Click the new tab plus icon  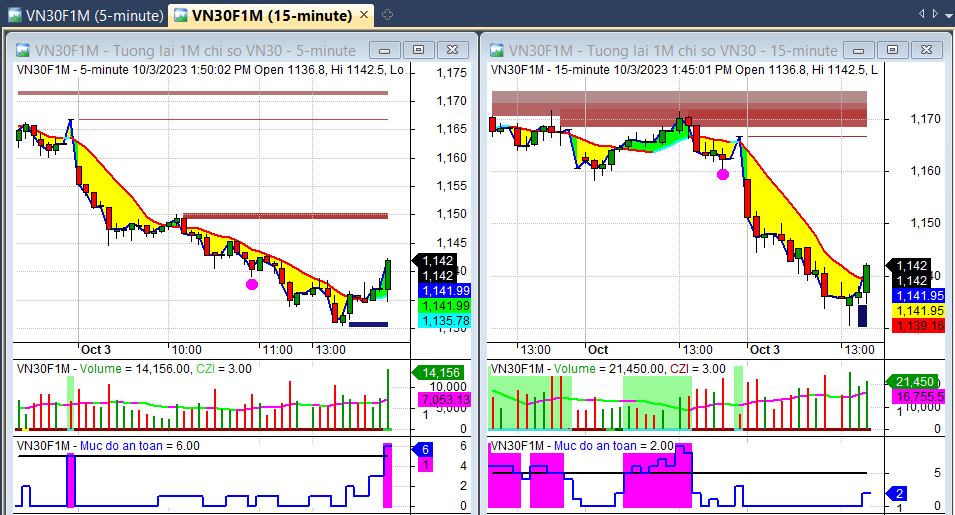point(387,15)
